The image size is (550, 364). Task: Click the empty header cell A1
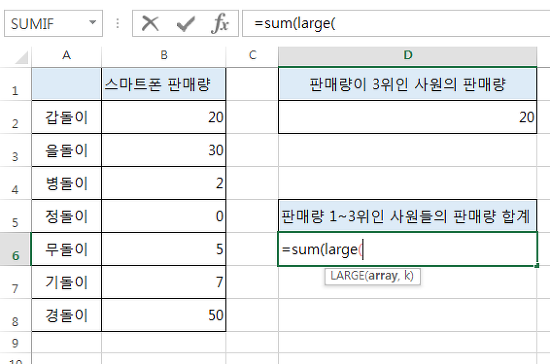coord(66,84)
